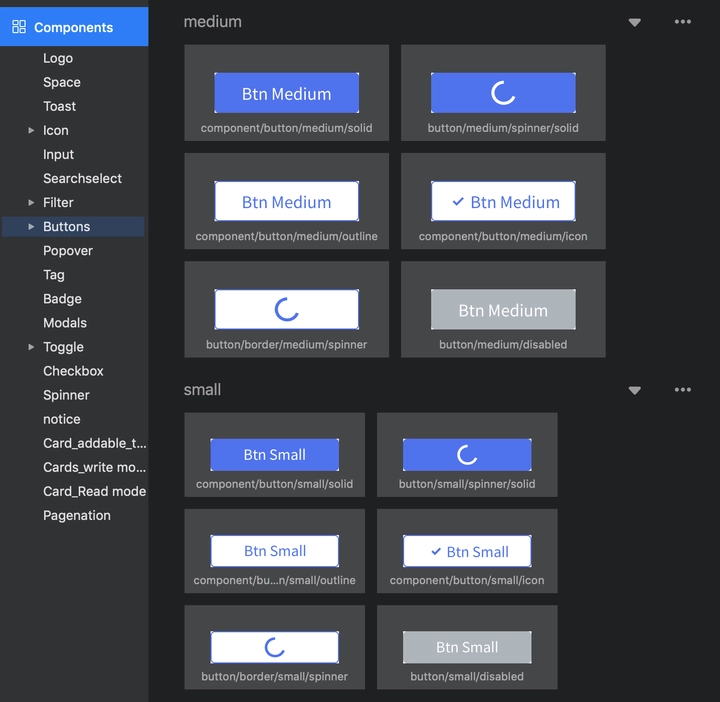
Task: Open the Checkbox components page
Action: click(x=73, y=371)
